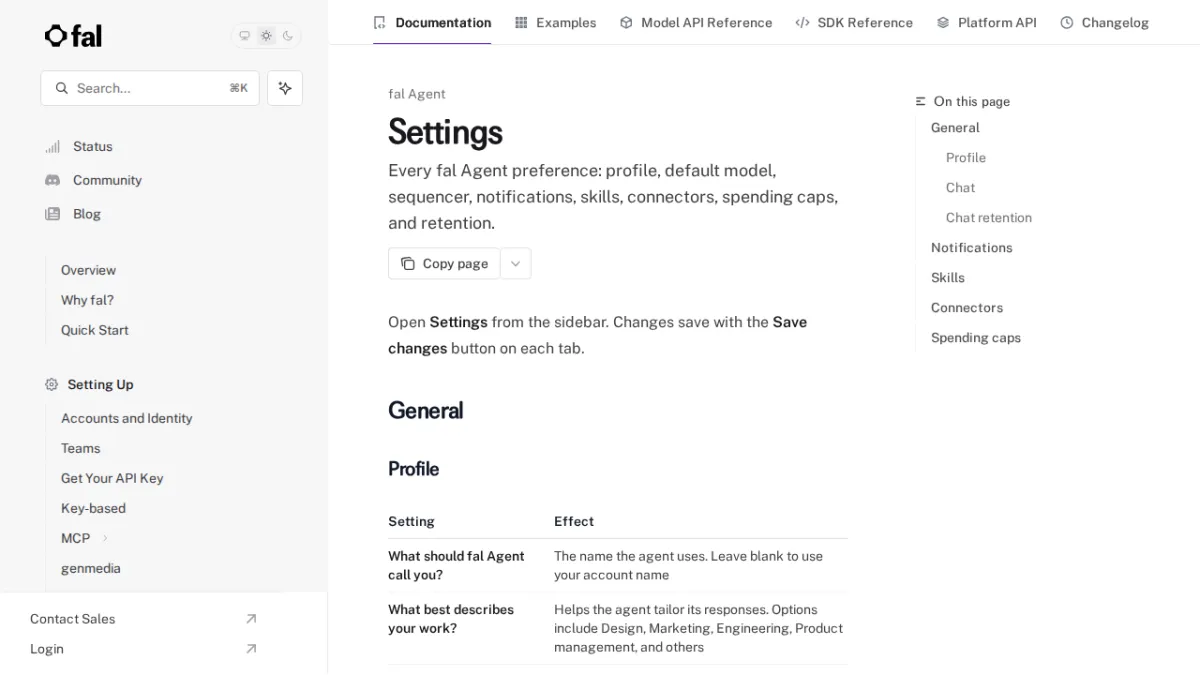The width and height of the screenshot is (1200, 675).
Task: Open the Changelog tab
Action: point(1104,22)
